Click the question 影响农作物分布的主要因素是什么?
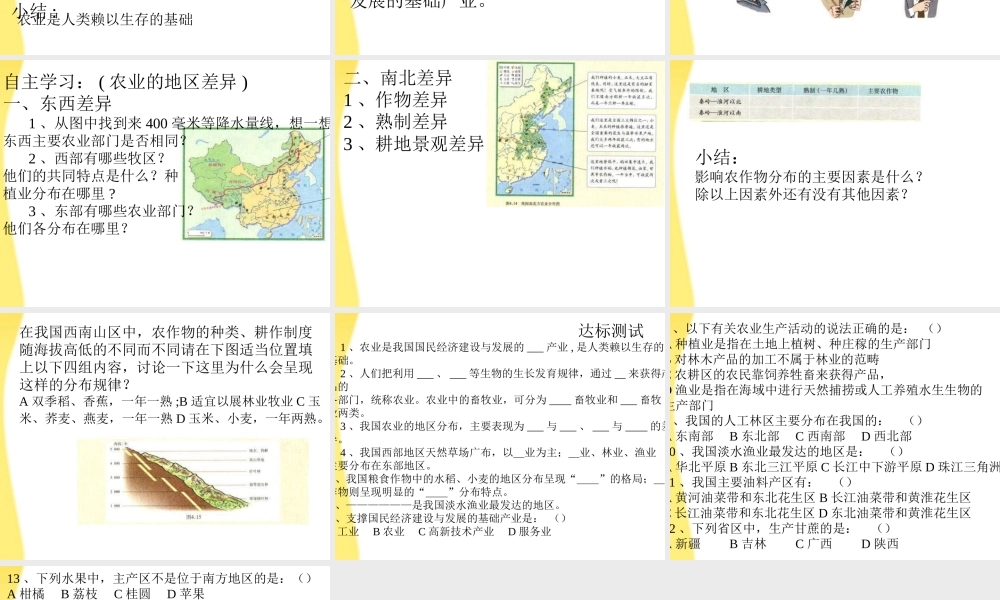This screenshot has height=600, width=1000. coord(809,177)
